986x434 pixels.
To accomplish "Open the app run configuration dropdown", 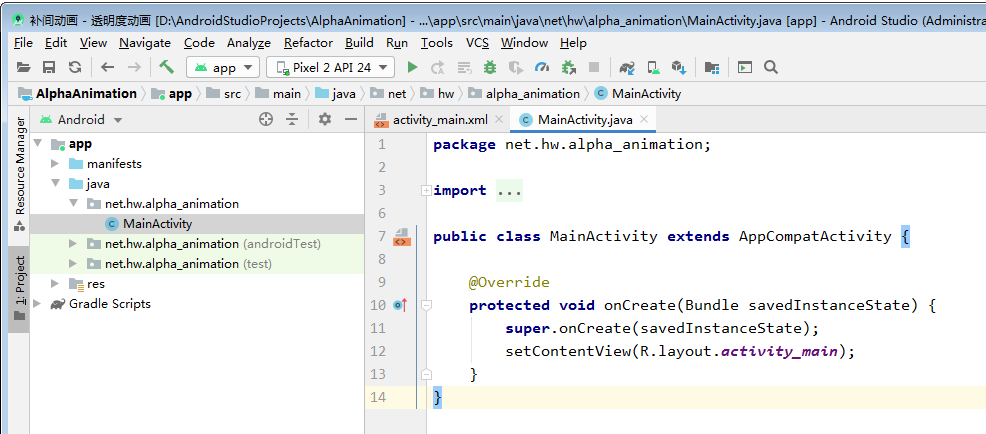I will coord(223,67).
